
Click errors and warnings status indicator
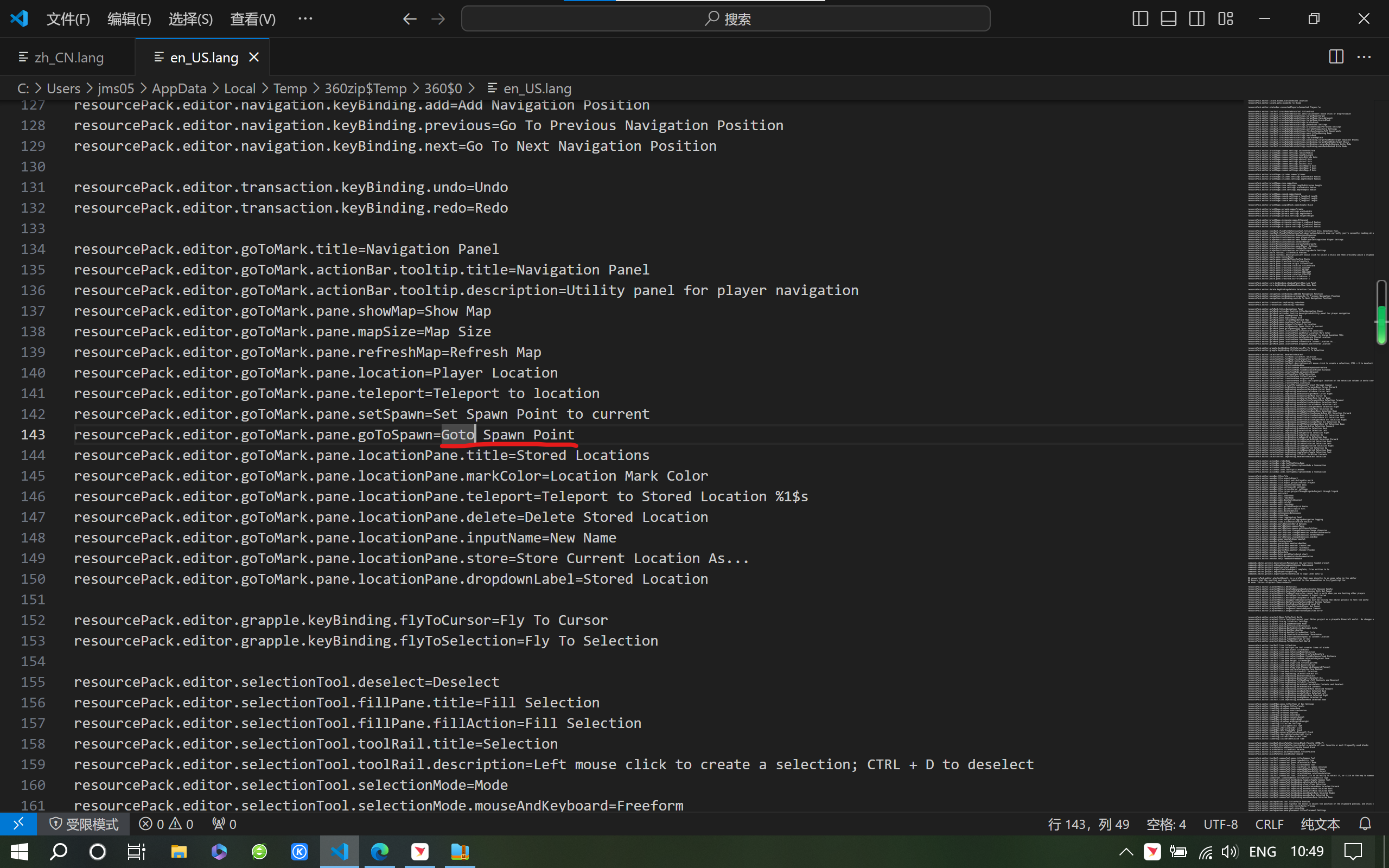tap(167, 824)
